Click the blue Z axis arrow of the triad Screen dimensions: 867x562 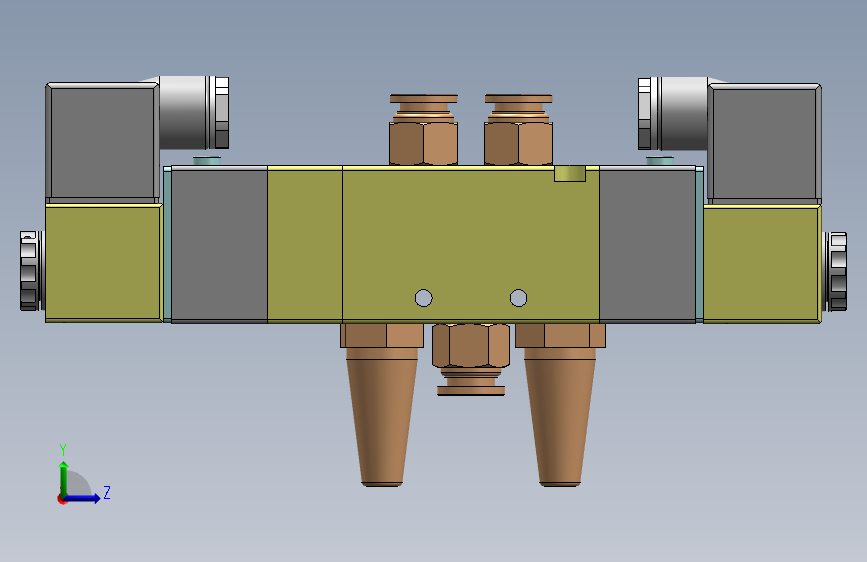(x=83, y=498)
